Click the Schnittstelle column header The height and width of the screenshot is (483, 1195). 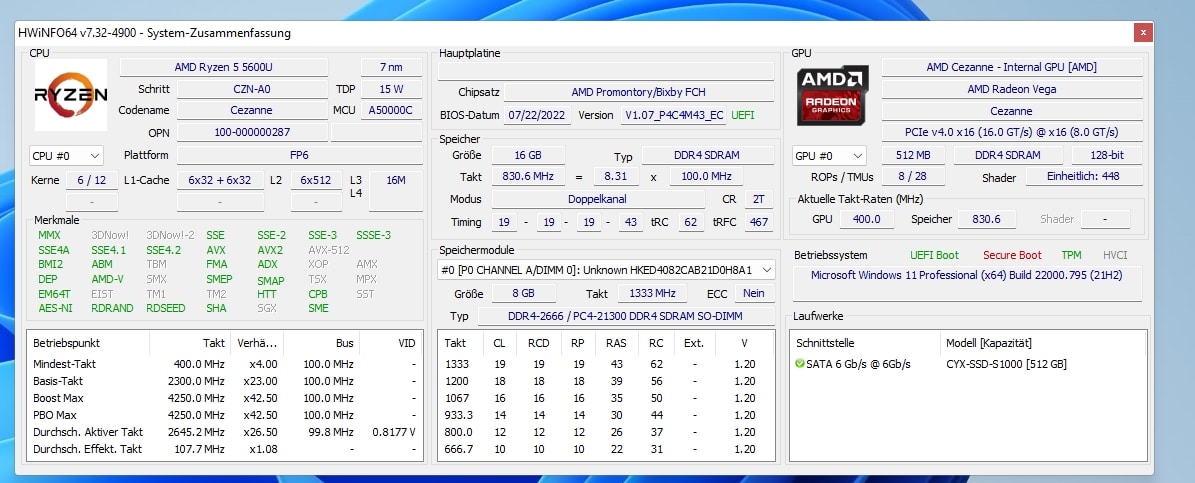[826, 343]
